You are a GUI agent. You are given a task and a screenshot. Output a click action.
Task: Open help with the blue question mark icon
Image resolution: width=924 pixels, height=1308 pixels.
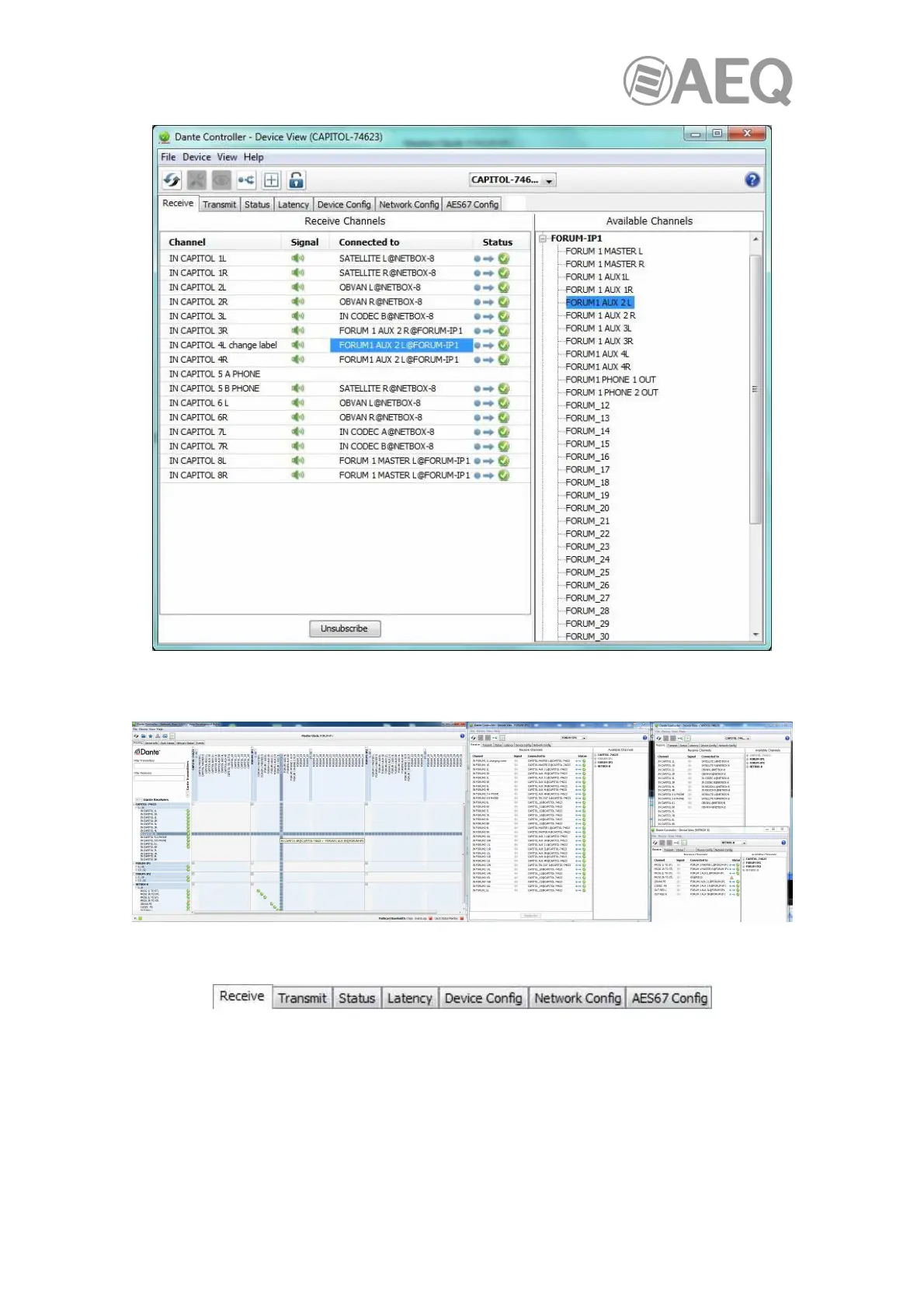click(x=752, y=179)
